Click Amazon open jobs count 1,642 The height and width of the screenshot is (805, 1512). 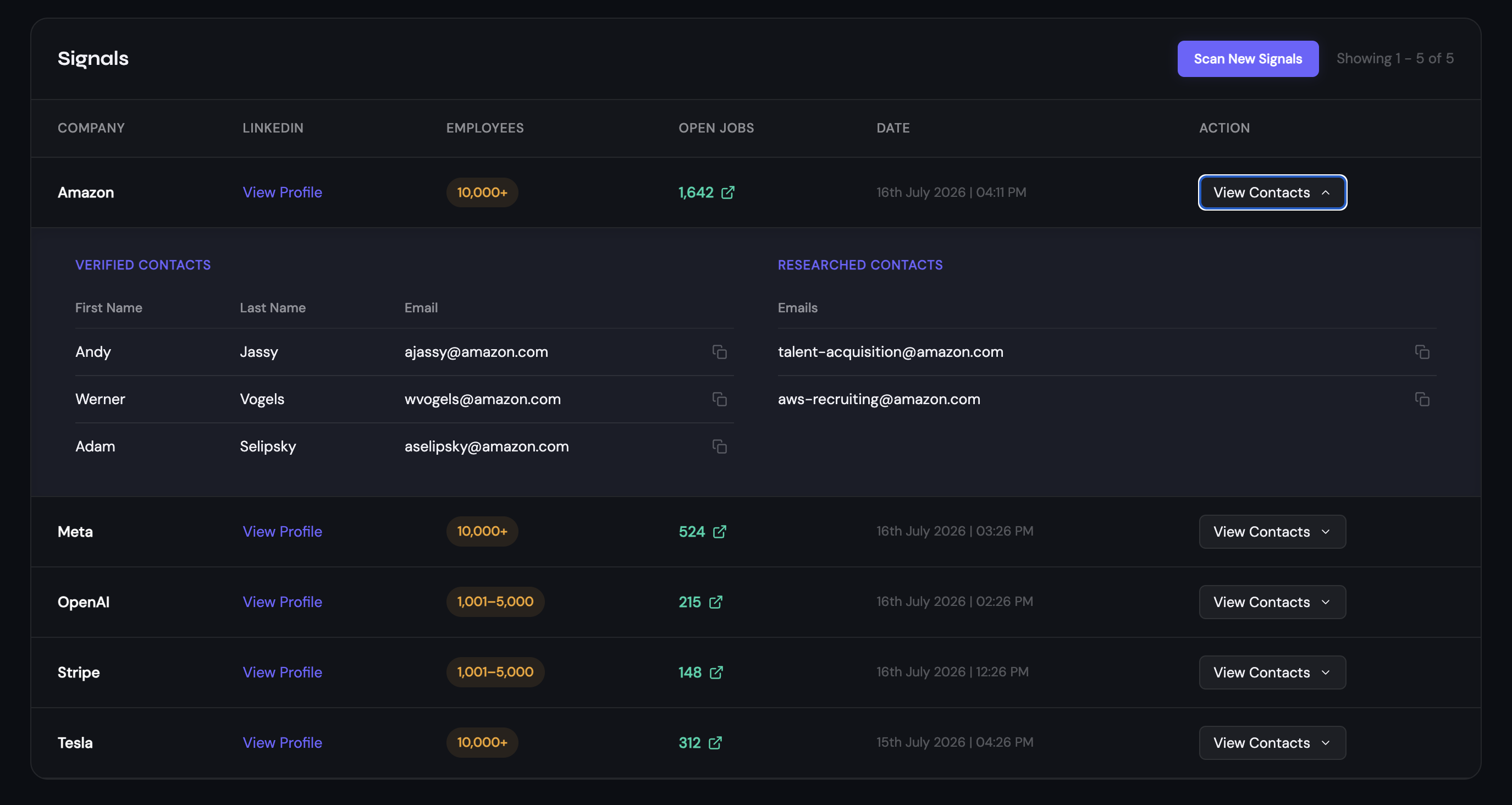(x=696, y=192)
